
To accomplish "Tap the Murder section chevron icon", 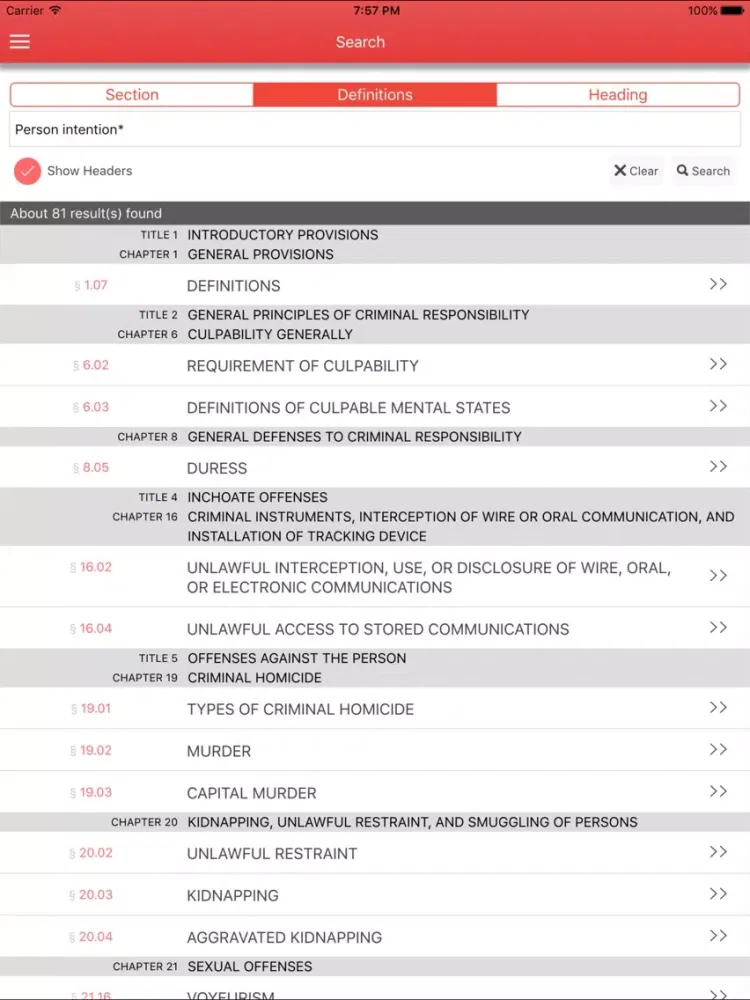I will click(x=717, y=750).
